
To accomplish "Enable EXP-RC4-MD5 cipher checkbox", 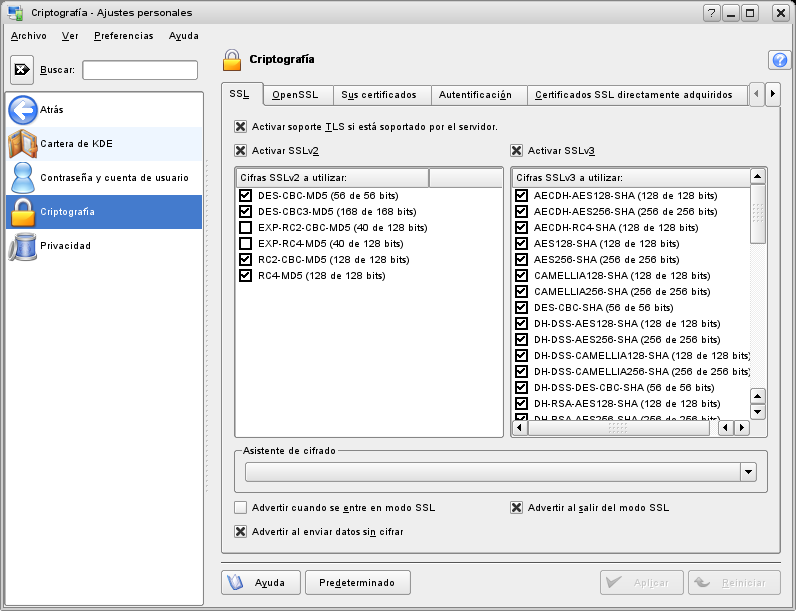I will tap(245, 243).
